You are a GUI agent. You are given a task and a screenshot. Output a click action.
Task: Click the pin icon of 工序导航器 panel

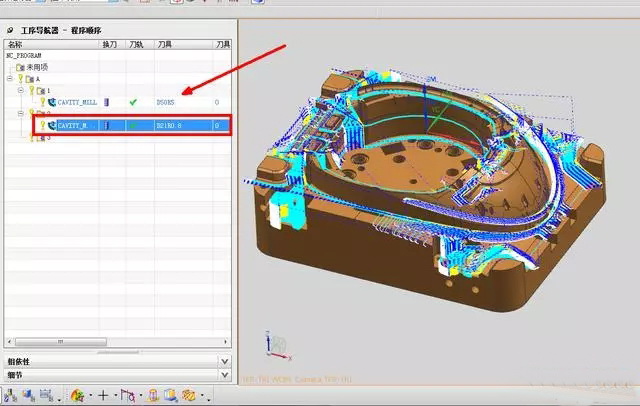(x=10, y=31)
